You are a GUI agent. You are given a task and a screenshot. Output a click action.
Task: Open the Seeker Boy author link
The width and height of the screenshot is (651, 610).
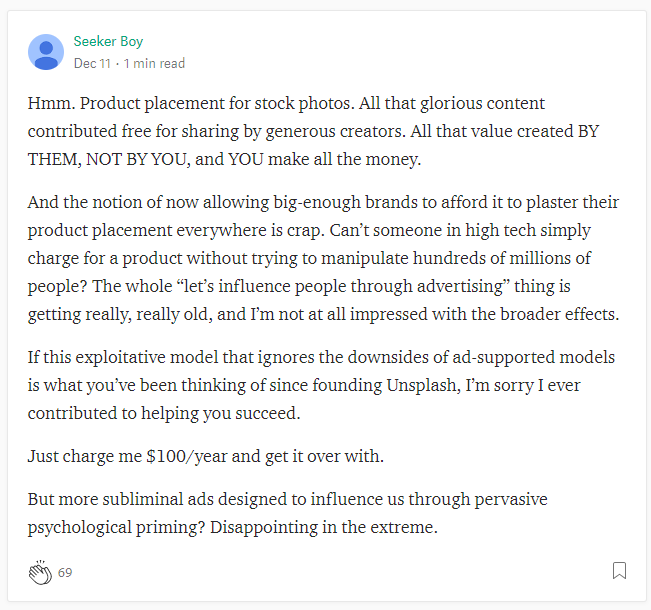click(x=108, y=42)
